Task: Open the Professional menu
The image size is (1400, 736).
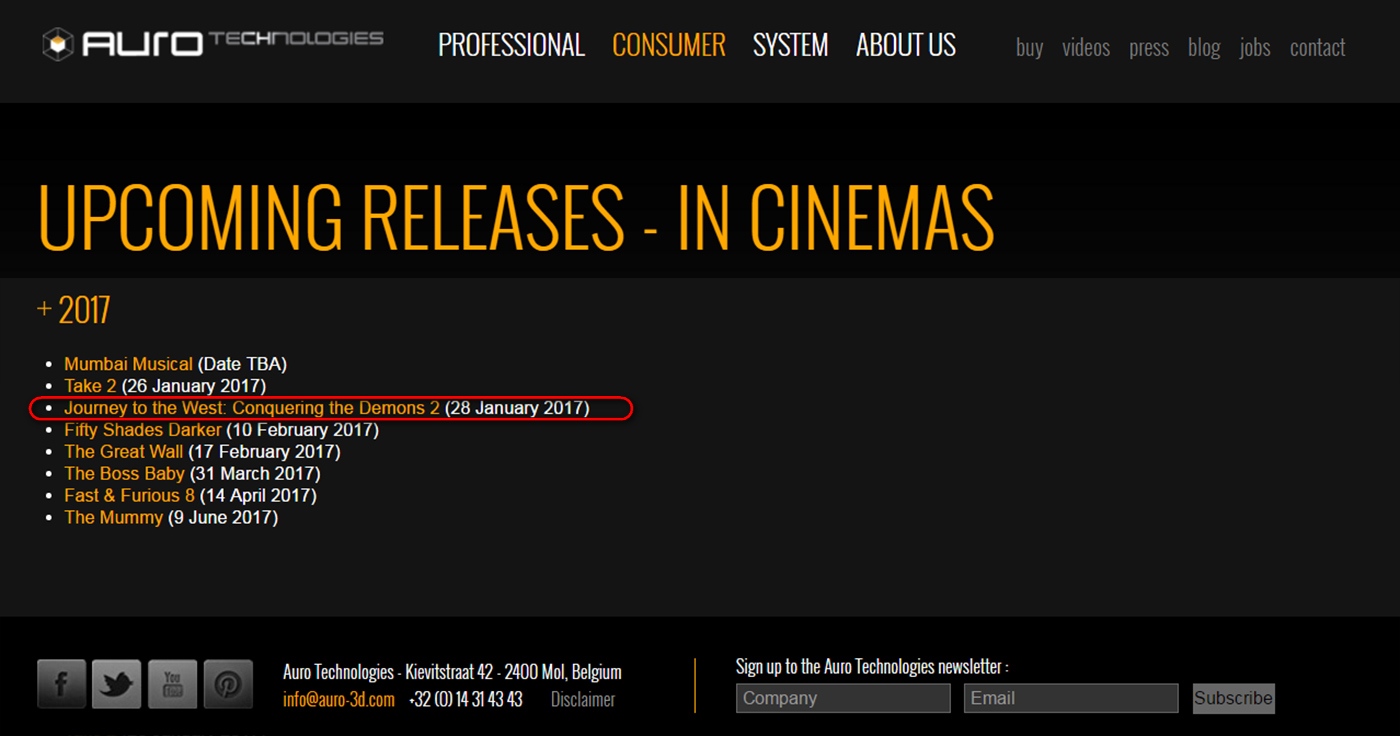Action: pyautogui.click(x=511, y=45)
